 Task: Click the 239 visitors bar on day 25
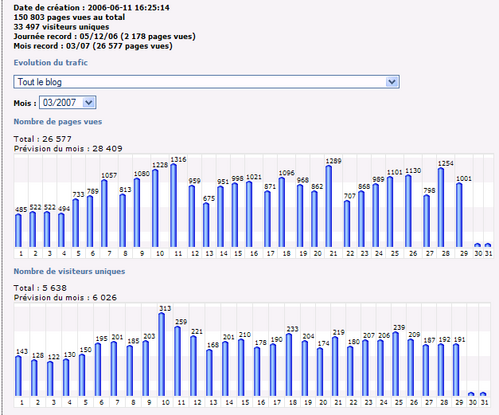click(395, 364)
